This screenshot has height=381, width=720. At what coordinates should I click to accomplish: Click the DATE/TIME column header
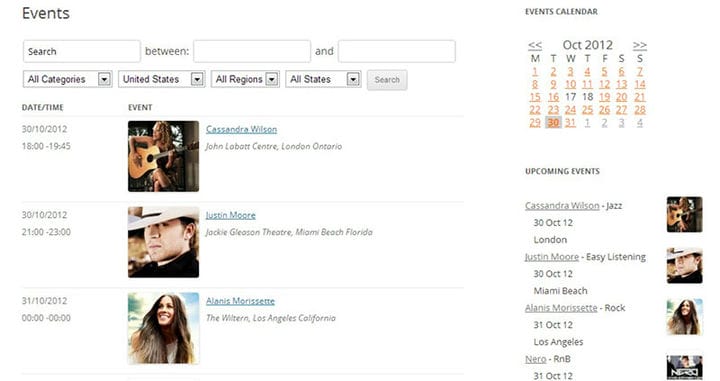[43, 107]
